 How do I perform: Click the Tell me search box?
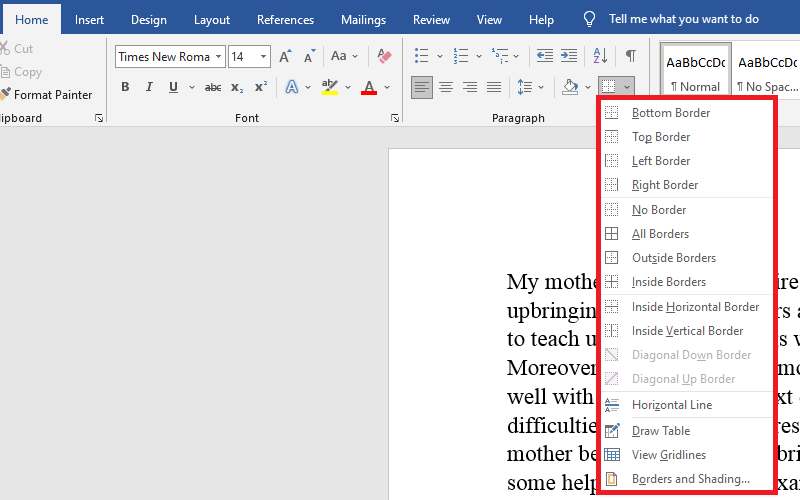(683, 19)
